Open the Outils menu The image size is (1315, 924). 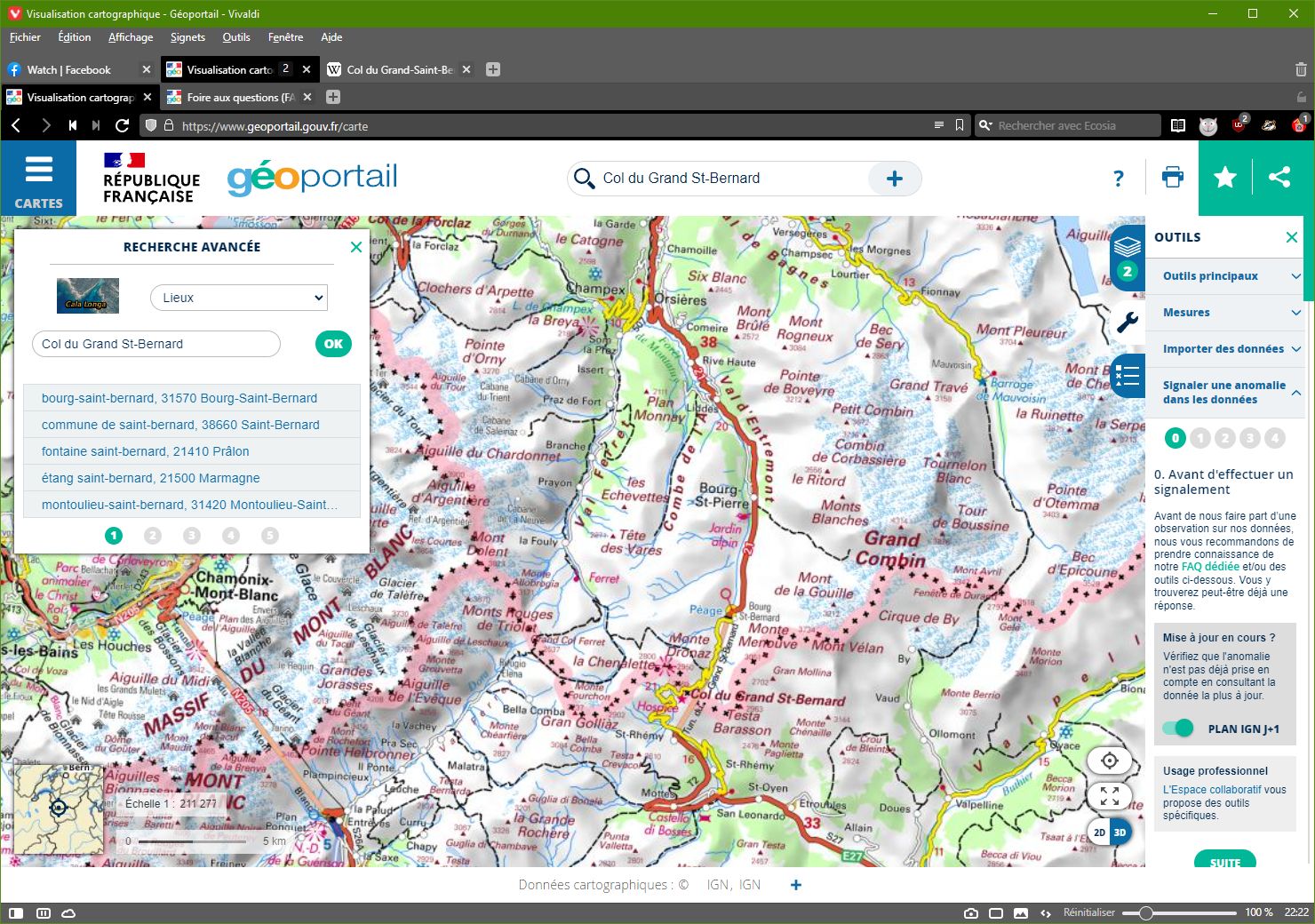[x=236, y=37]
